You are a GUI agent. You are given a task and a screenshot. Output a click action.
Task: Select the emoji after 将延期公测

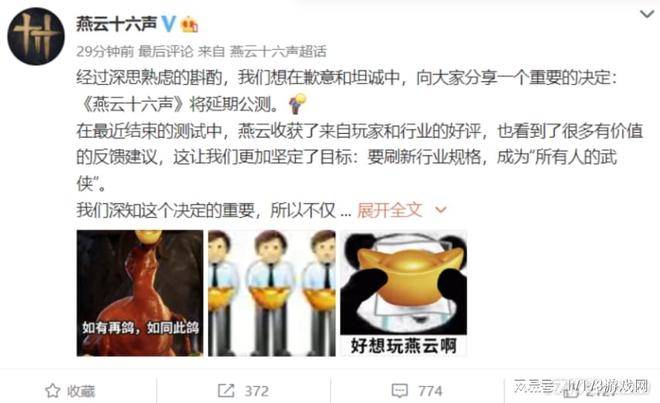(298, 104)
